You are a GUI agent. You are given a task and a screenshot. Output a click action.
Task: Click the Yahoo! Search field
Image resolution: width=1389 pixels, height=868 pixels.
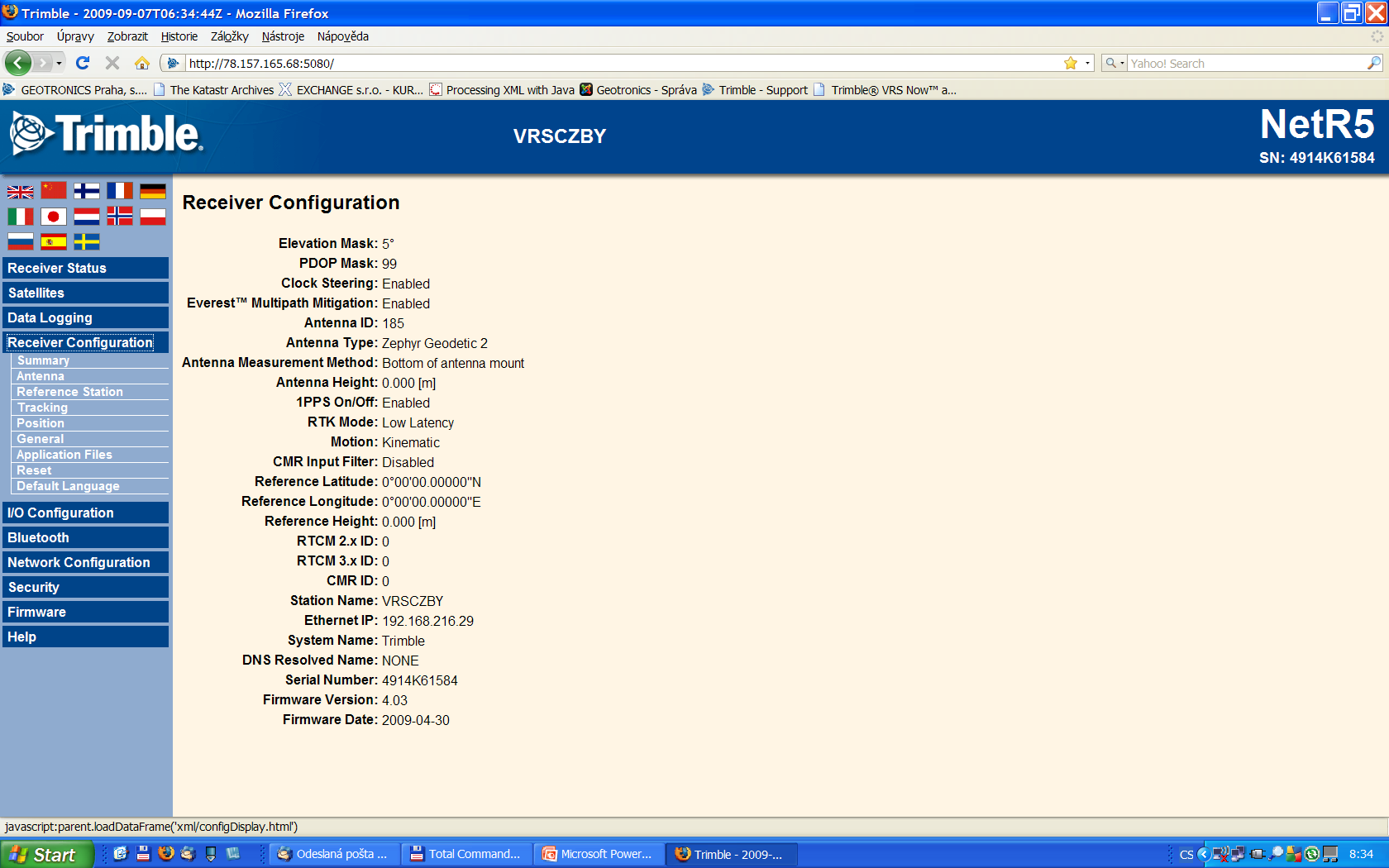pos(1247,64)
